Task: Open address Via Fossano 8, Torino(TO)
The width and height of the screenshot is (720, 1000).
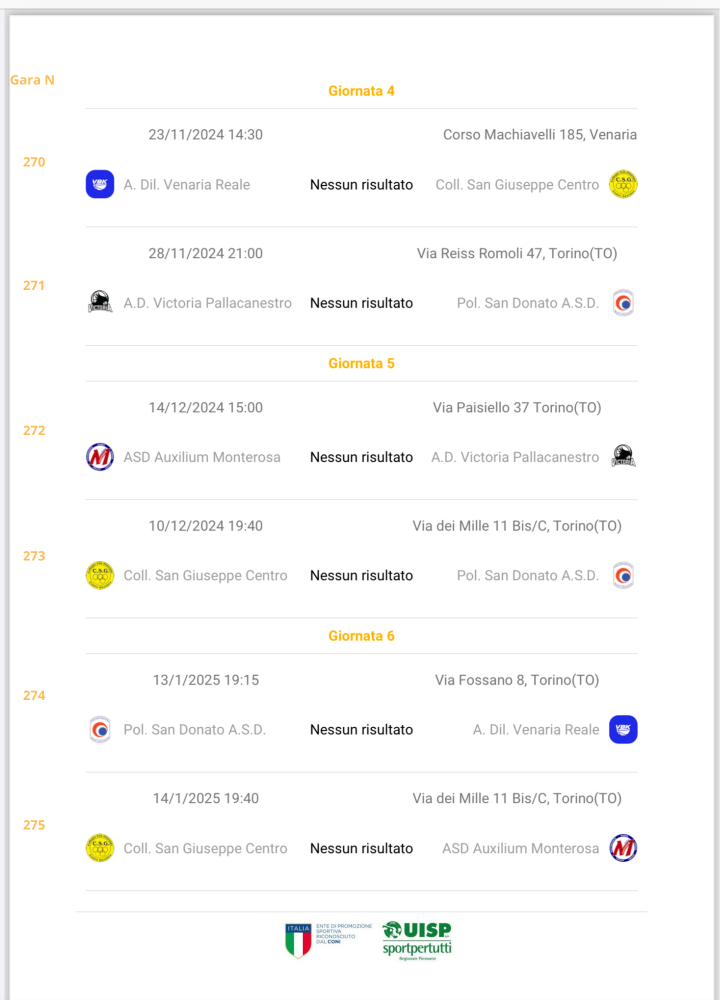Action: [x=517, y=680]
